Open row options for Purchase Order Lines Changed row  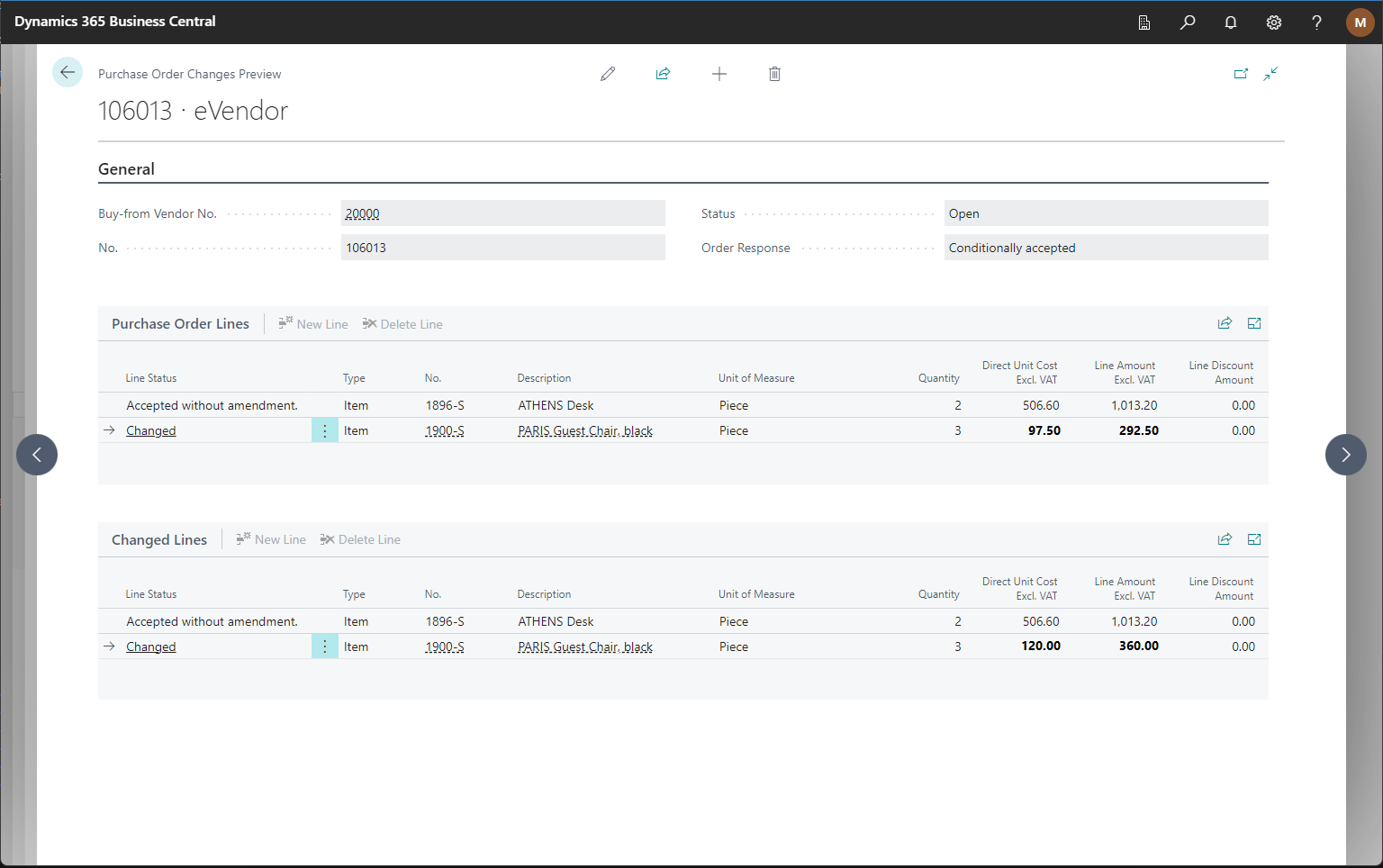pyautogui.click(x=325, y=431)
